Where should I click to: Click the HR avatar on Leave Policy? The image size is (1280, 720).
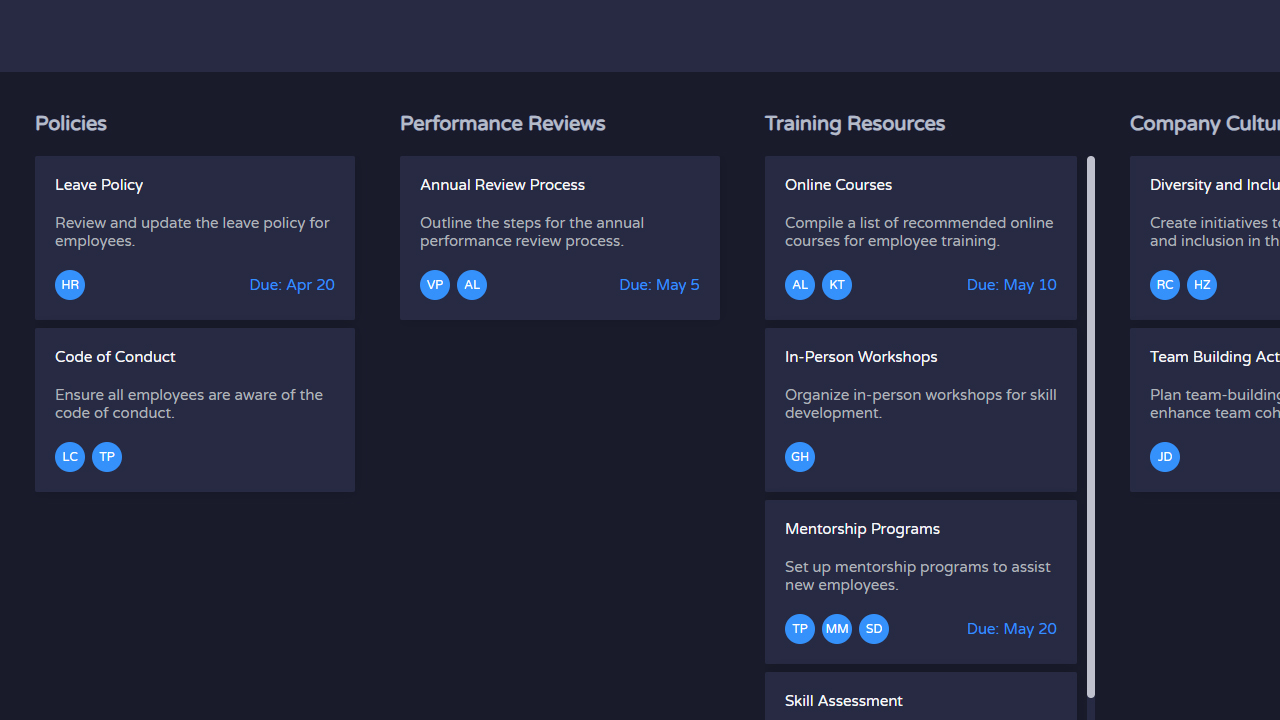70,285
